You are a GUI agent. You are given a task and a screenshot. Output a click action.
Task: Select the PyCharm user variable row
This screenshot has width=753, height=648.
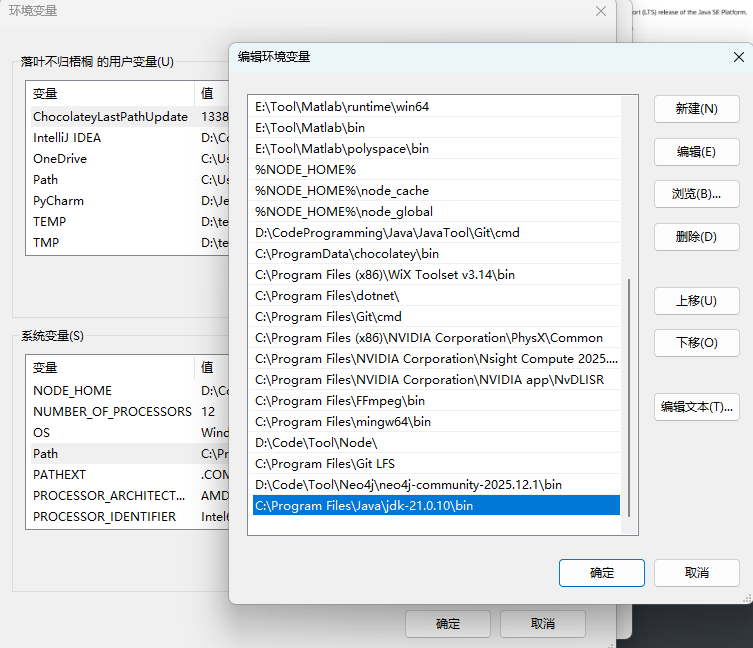click(x=59, y=201)
